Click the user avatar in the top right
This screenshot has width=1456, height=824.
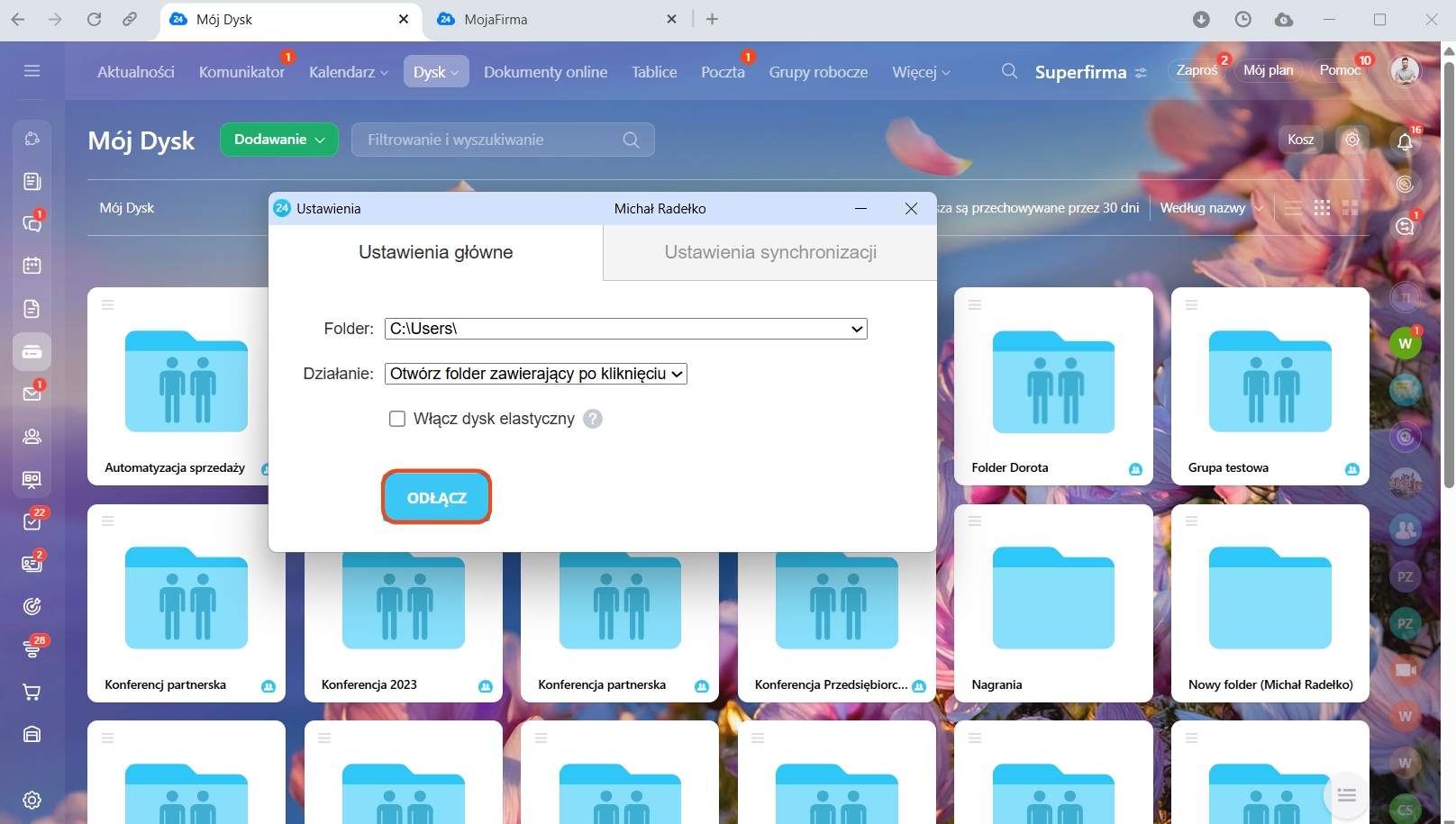(1405, 70)
